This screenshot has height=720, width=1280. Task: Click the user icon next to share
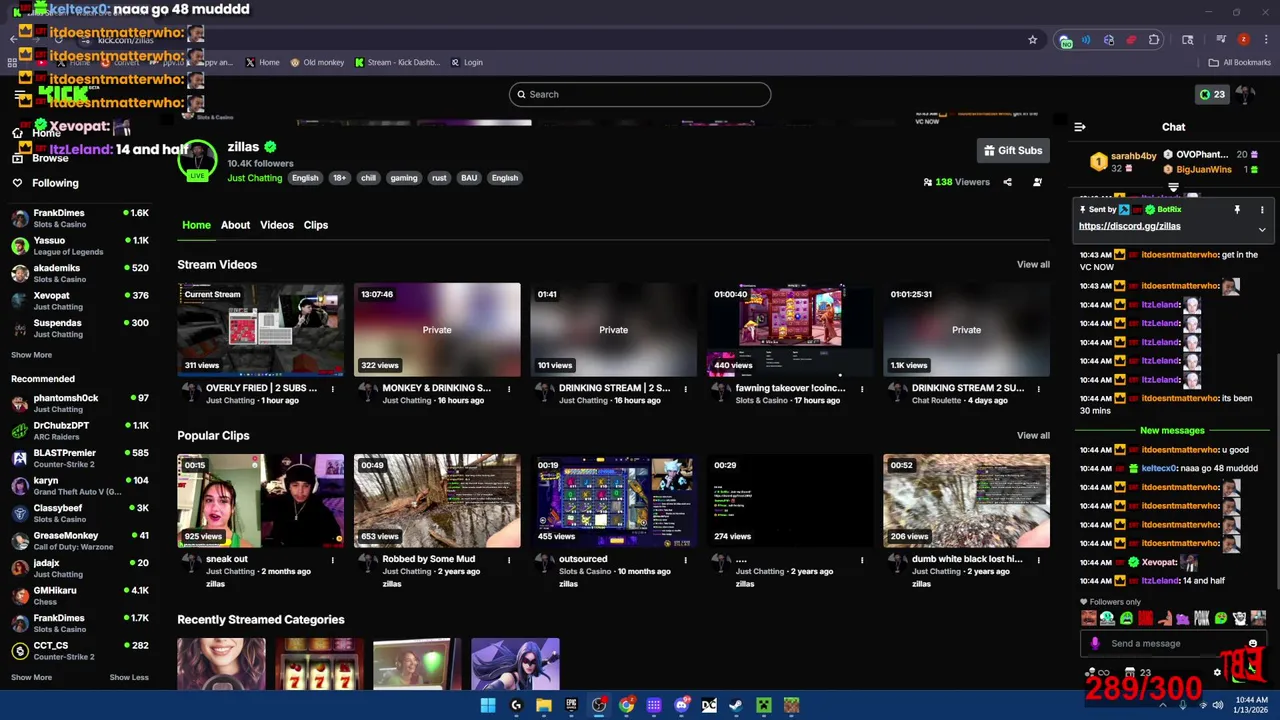(1037, 182)
